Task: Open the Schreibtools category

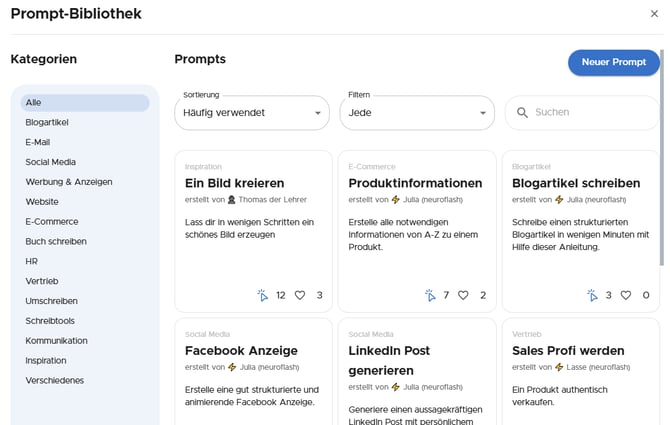Action: [x=51, y=320]
